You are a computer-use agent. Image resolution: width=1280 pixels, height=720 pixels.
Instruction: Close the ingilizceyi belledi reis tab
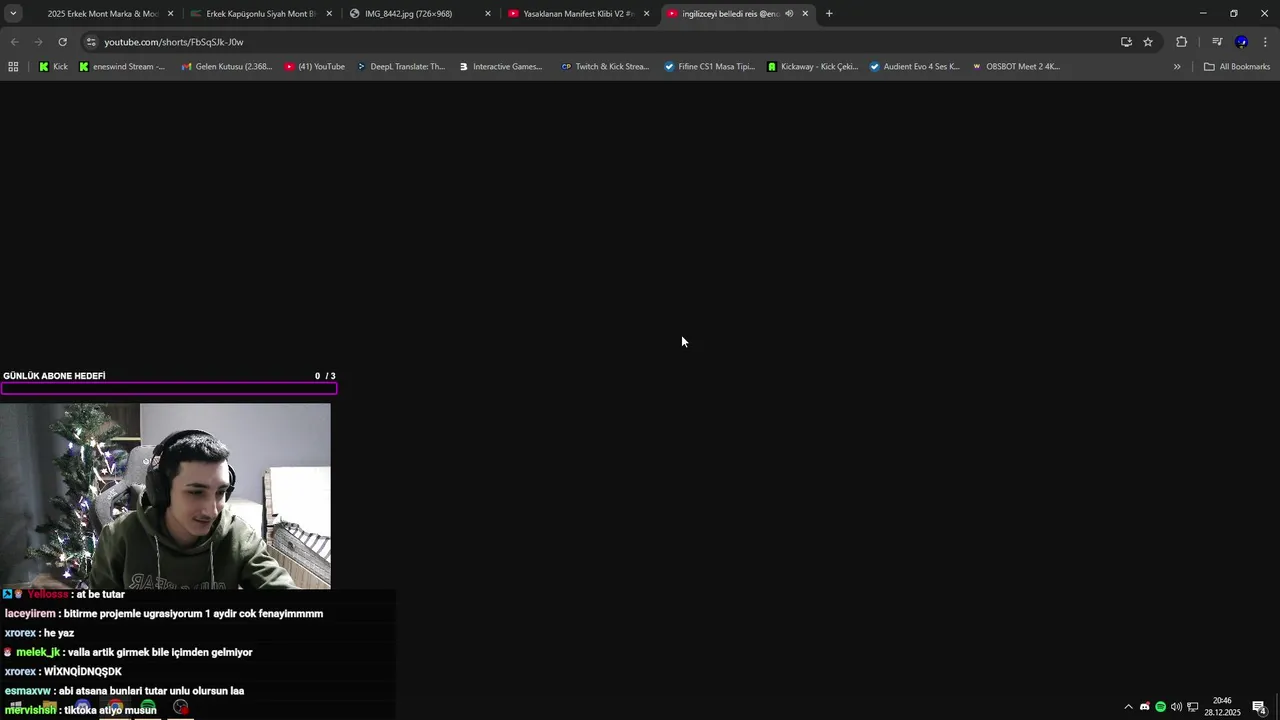click(805, 14)
